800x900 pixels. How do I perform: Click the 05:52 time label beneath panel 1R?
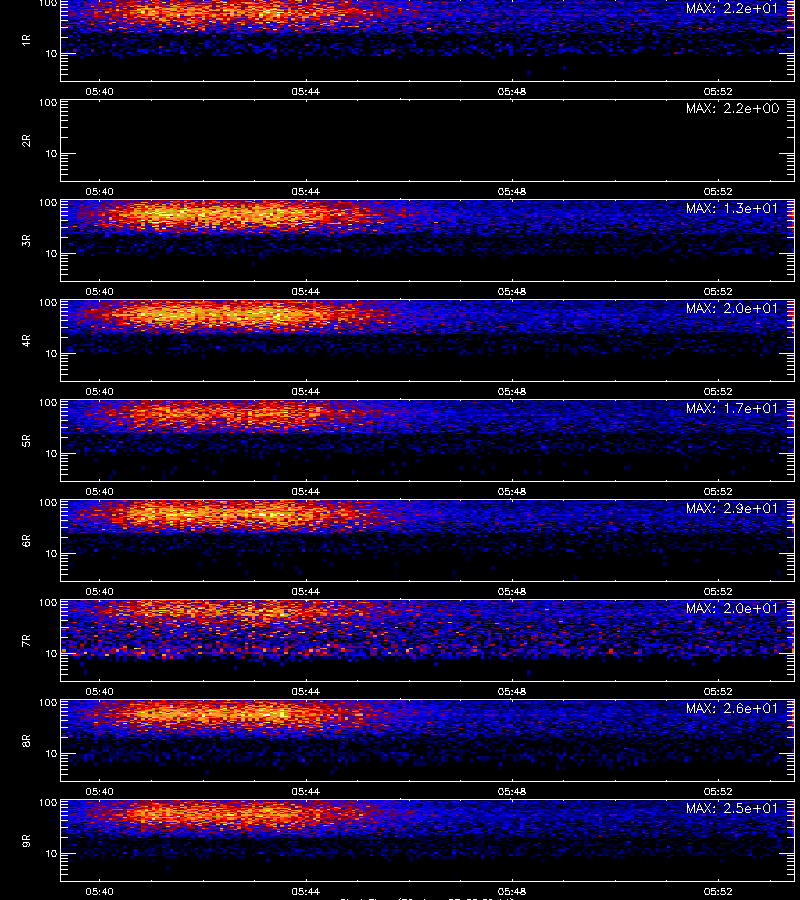point(718,92)
